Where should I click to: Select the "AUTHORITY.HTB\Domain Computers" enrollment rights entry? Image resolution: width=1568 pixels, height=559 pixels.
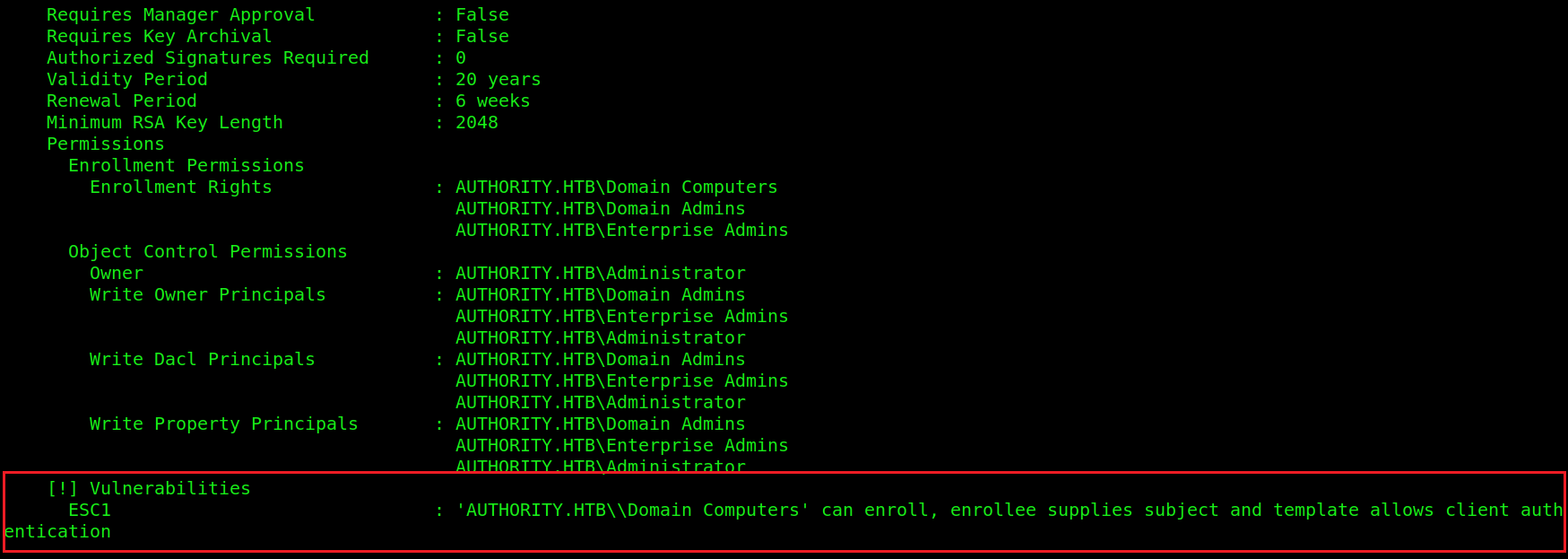pyautogui.click(x=616, y=188)
